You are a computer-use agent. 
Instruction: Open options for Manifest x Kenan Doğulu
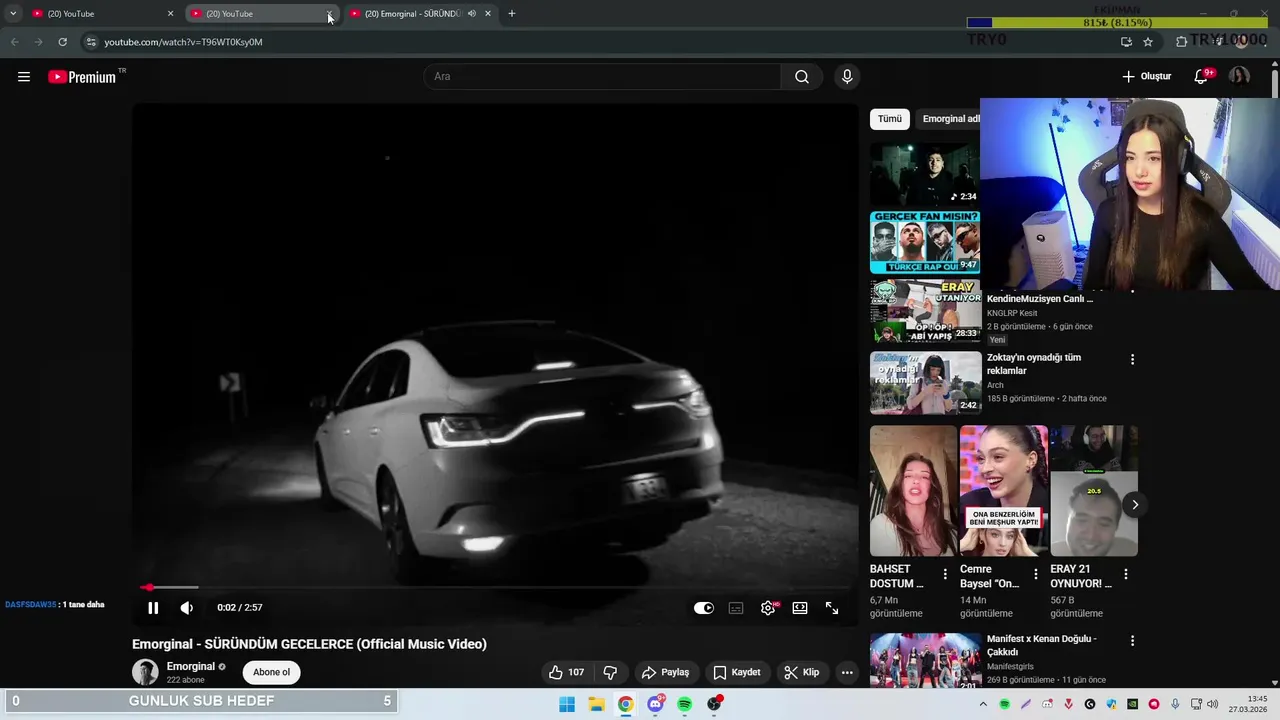coord(1132,641)
